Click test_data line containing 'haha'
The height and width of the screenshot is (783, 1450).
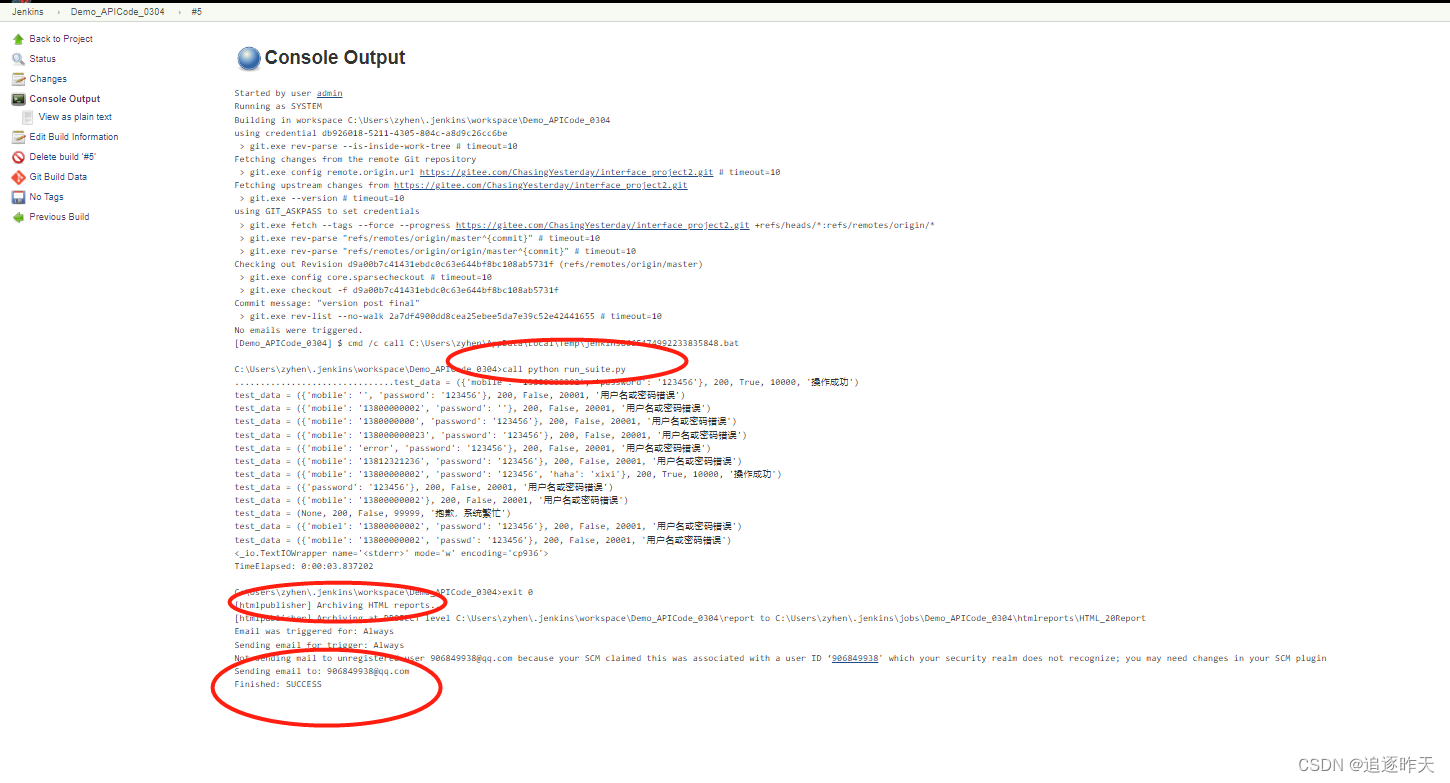(x=508, y=474)
